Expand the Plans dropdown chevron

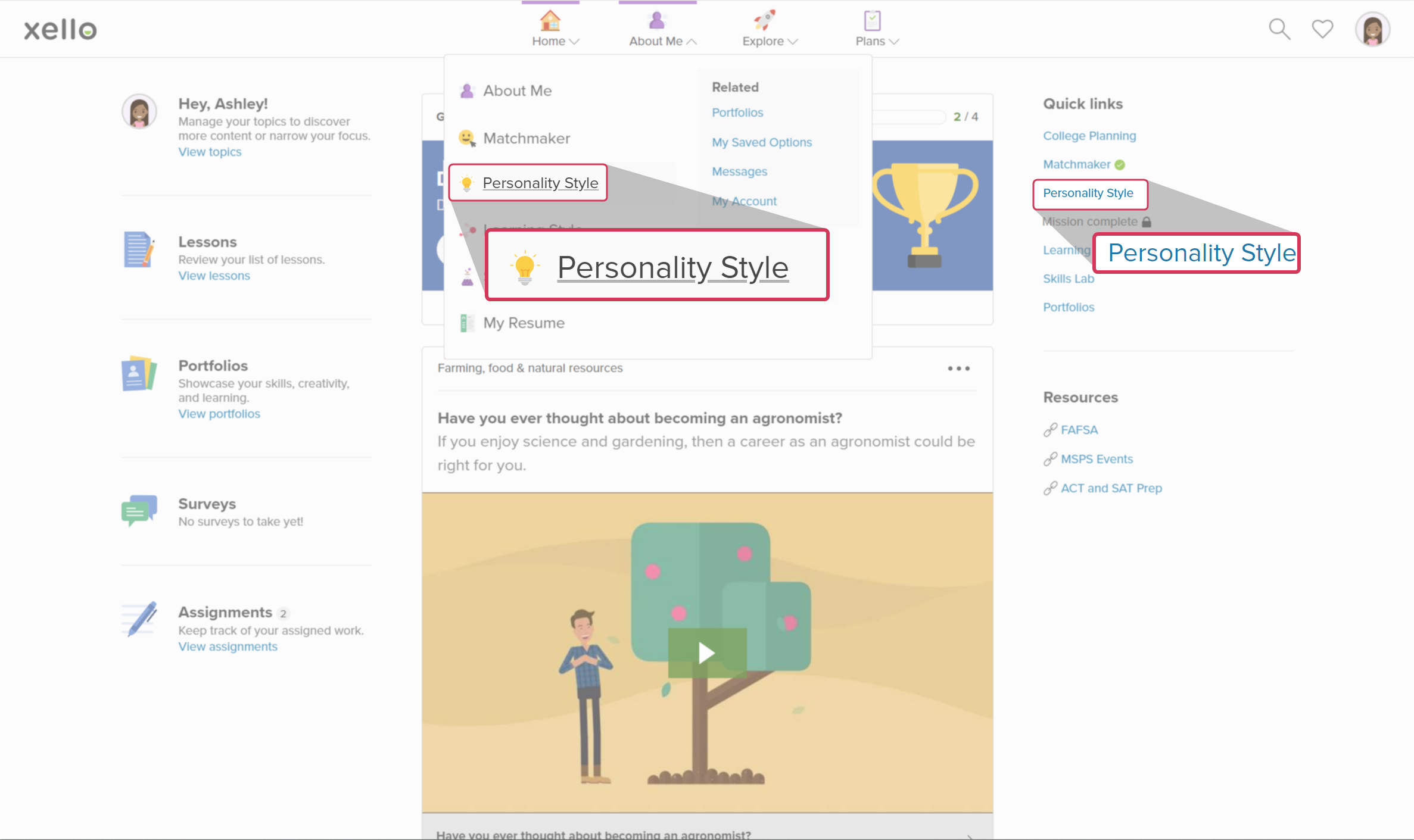coord(894,42)
